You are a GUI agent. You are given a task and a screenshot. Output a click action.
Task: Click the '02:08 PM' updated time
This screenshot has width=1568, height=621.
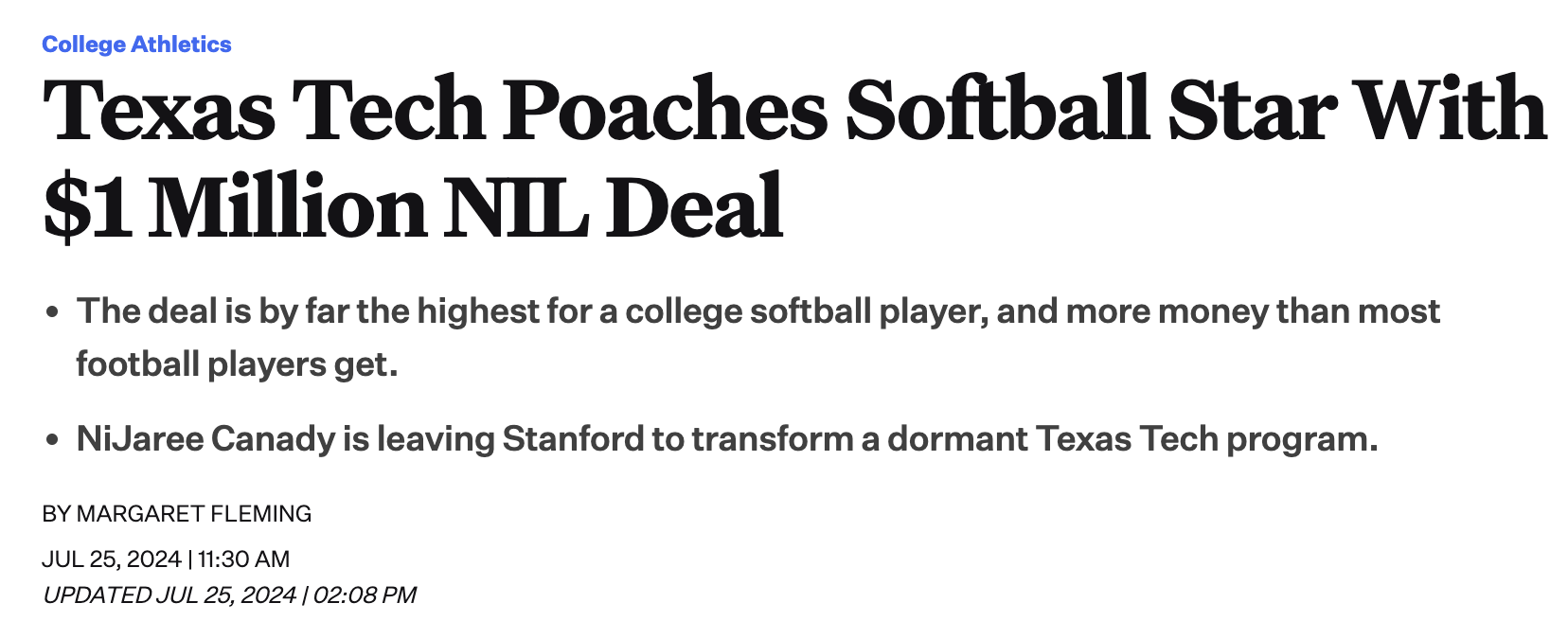(364, 594)
